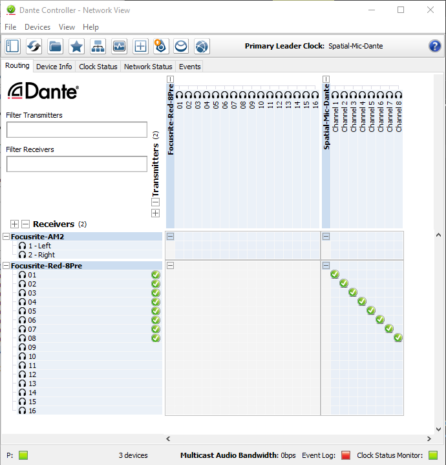This screenshot has width=446, height=465.
Task: Collapse the Spatial-Mic-Dante transmitter column
Action: click(x=326, y=79)
